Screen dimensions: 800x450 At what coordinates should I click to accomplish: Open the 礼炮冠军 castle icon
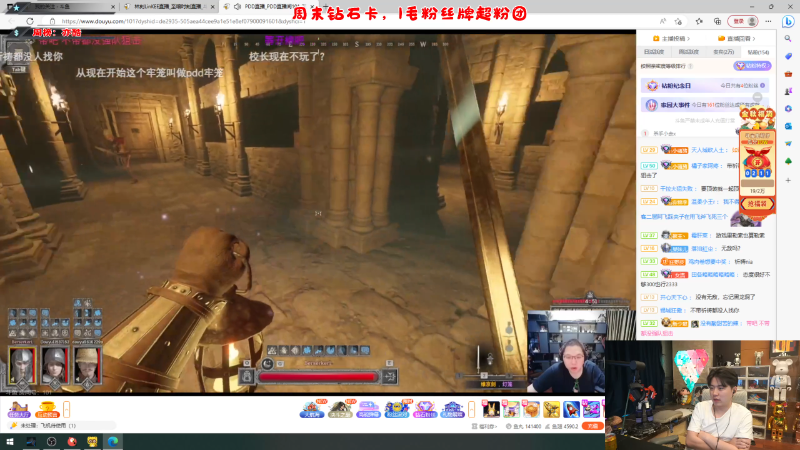452,409
